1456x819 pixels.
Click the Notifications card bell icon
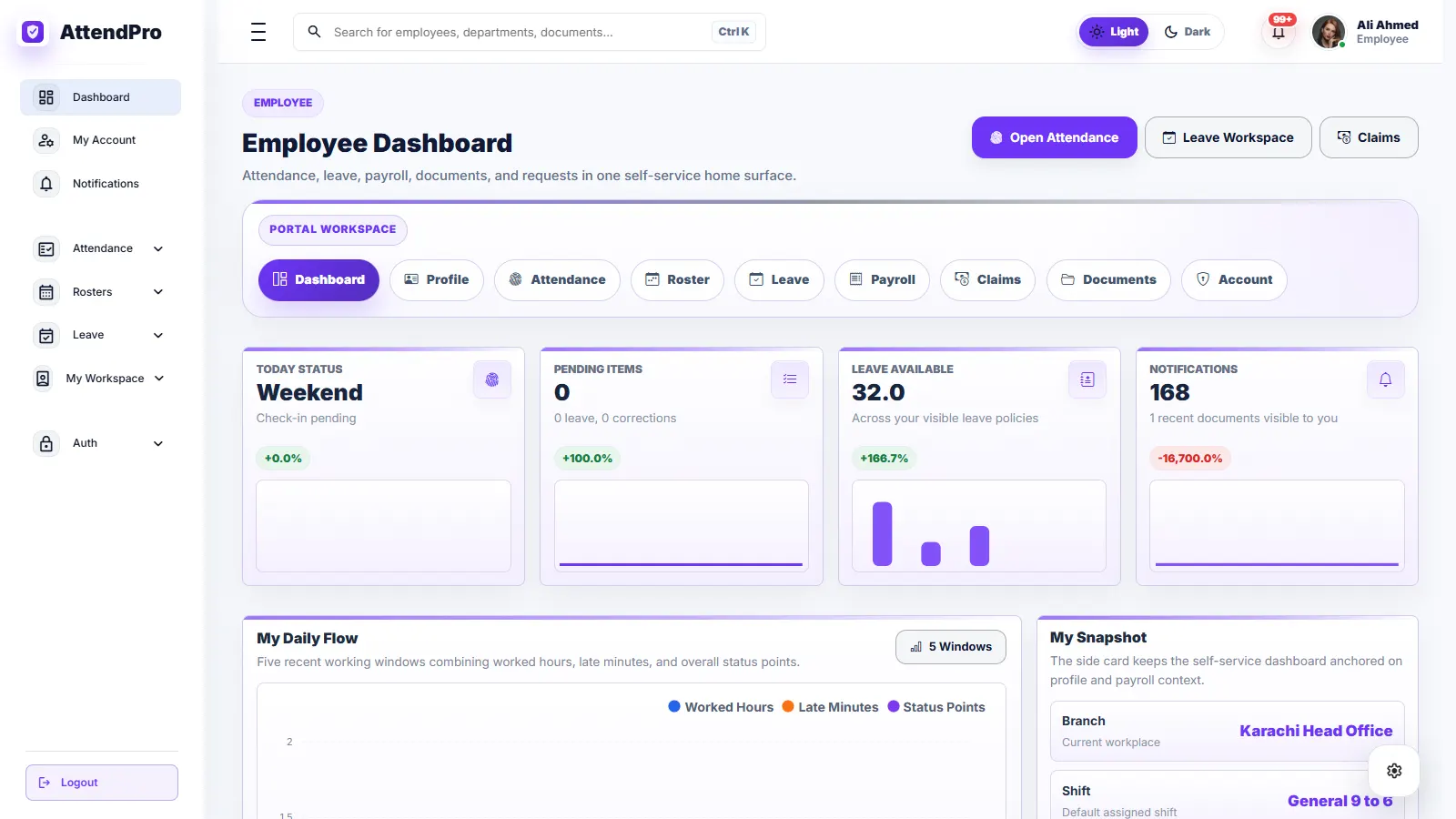point(1386,379)
